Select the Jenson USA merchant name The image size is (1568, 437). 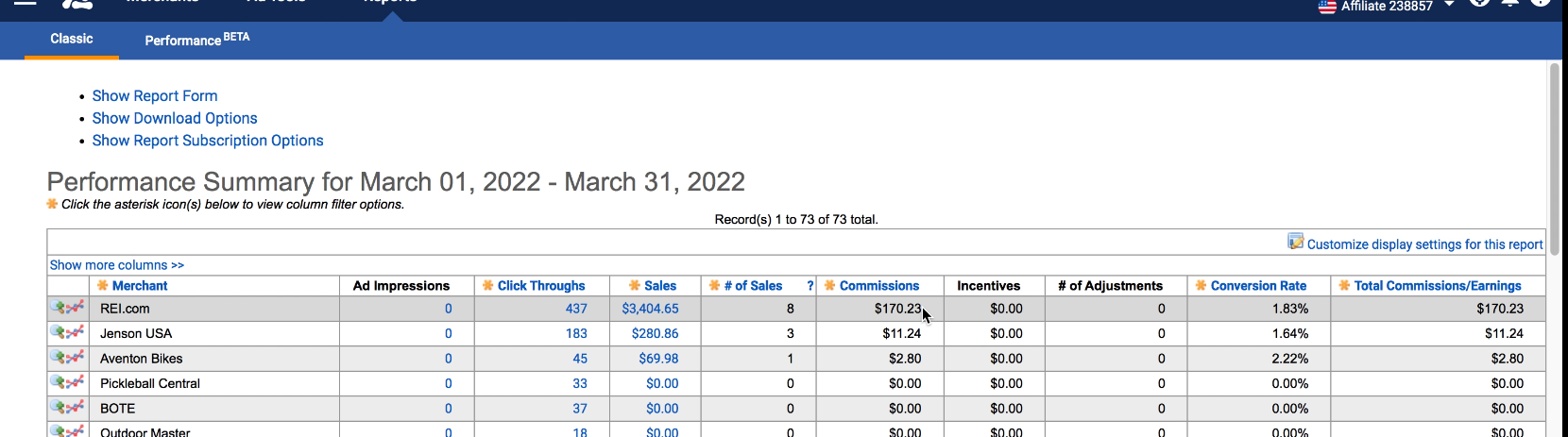136,333
